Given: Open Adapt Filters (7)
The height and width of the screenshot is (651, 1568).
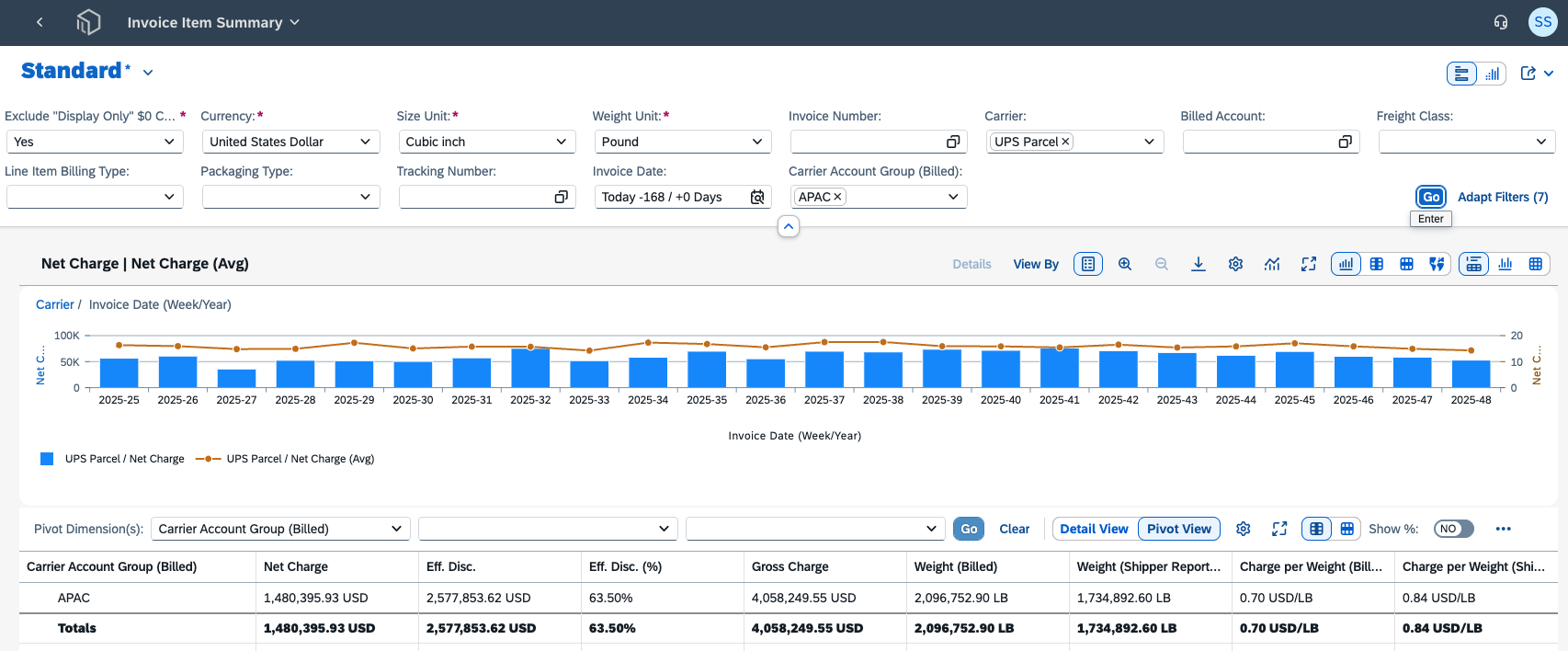Looking at the screenshot, I should click(x=1503, y=197).
